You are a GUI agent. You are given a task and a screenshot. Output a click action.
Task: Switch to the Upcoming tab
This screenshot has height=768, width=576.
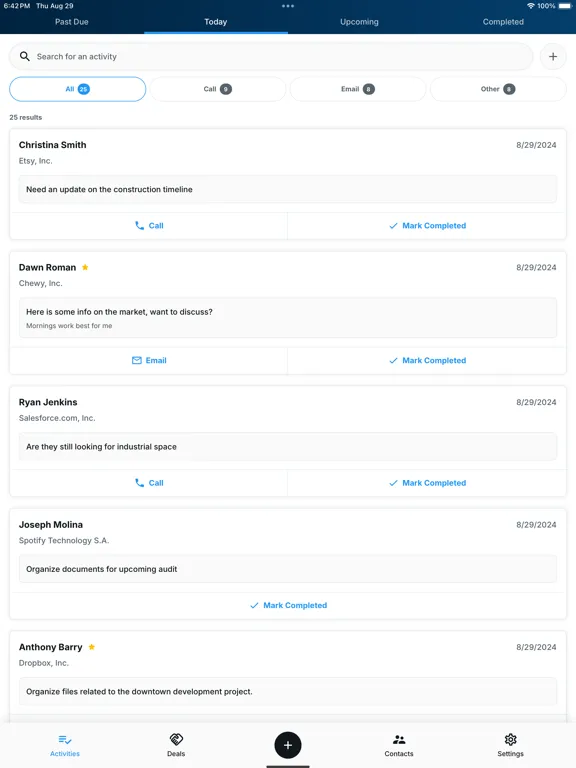point(360,22)
